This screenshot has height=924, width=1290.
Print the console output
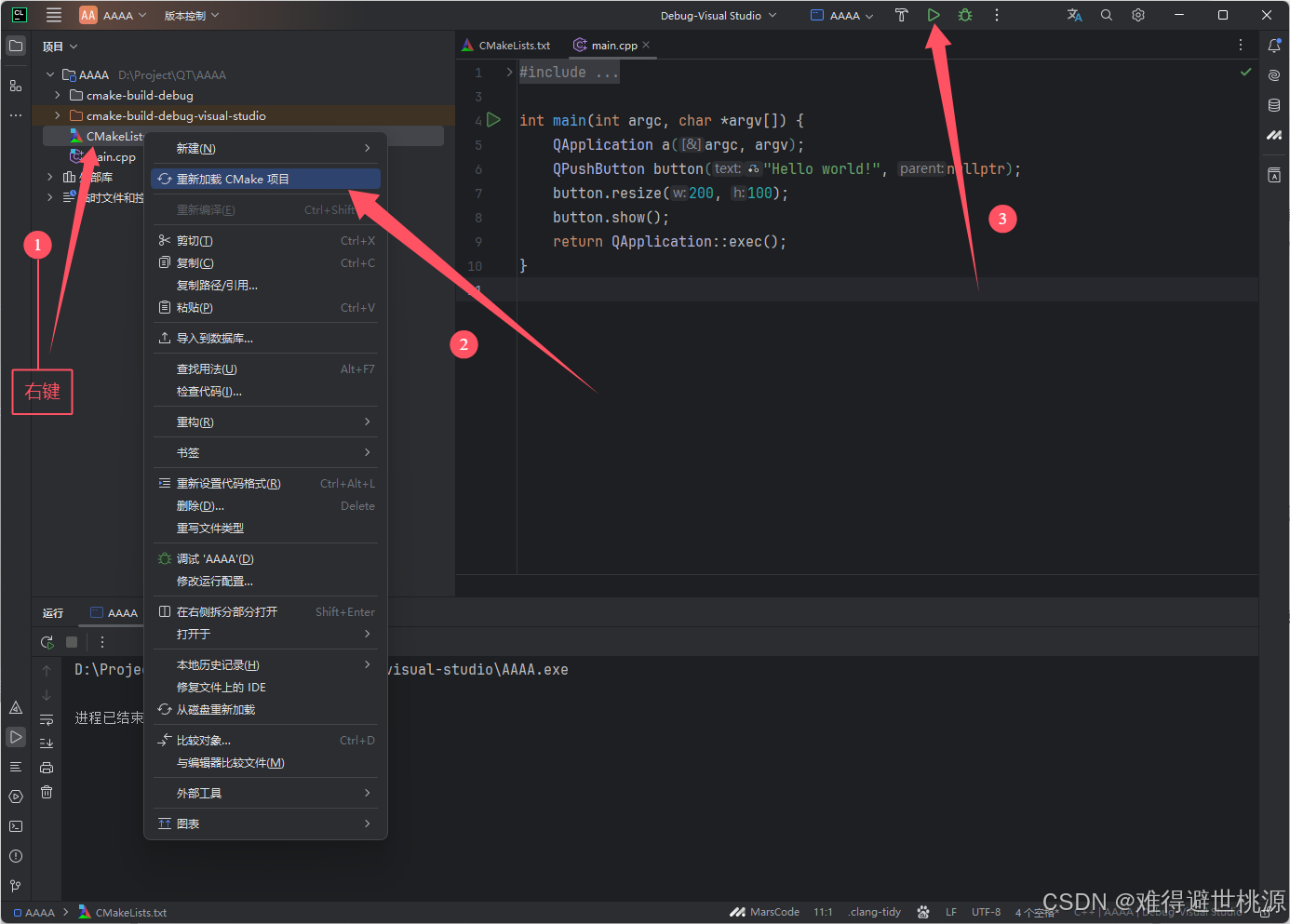[x=47, y=768]
